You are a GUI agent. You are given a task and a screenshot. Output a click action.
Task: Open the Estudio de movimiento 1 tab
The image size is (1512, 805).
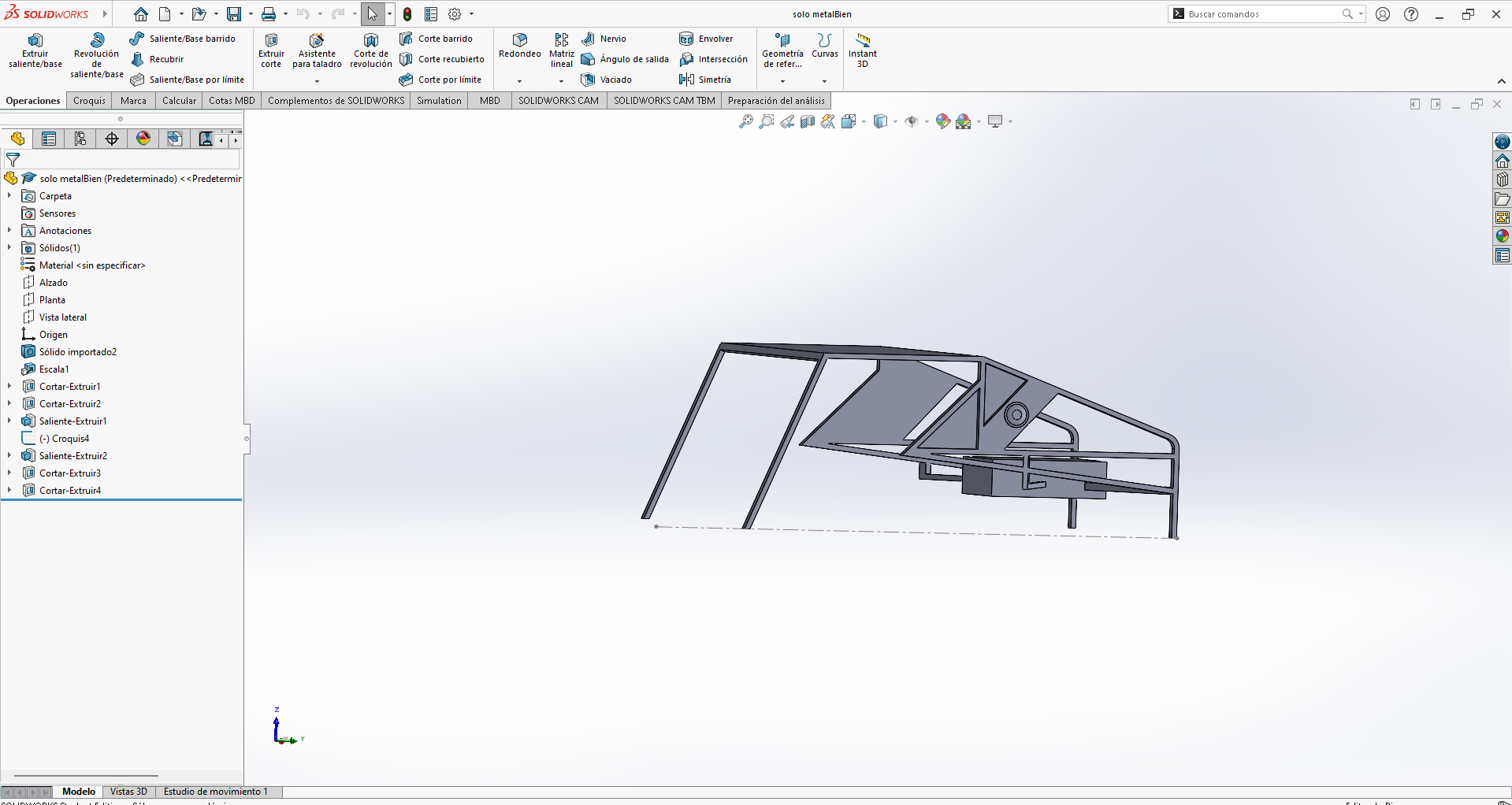[x=215, y=792]
